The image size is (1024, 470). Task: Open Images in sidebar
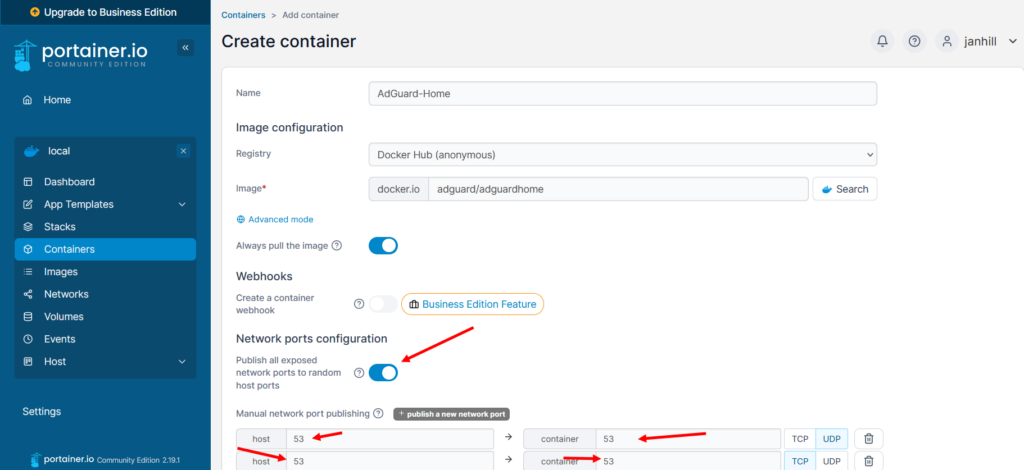(x=105, y=272)
